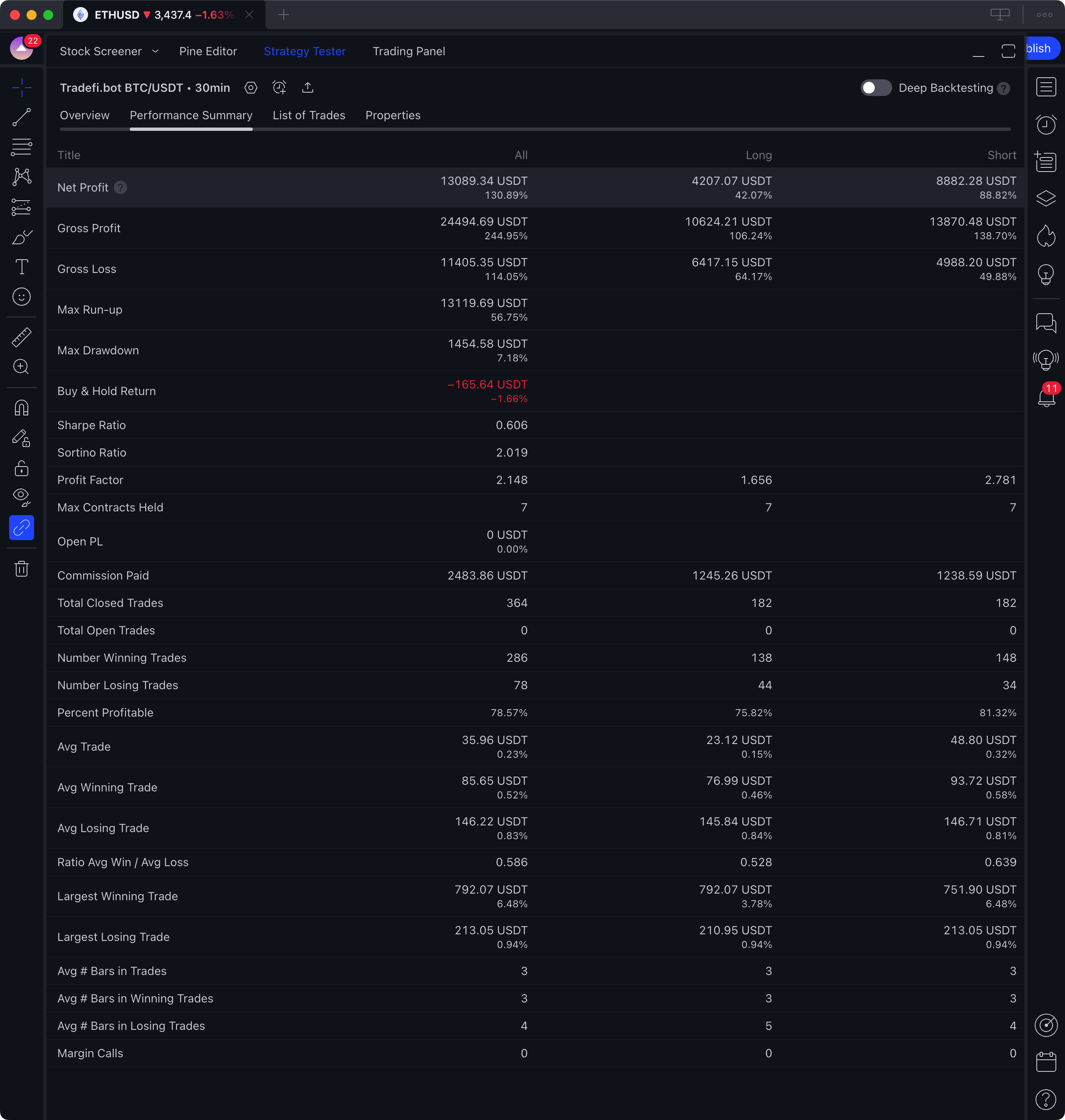
Task: Click Net Profit help question mark
Action: click(120, 188)
